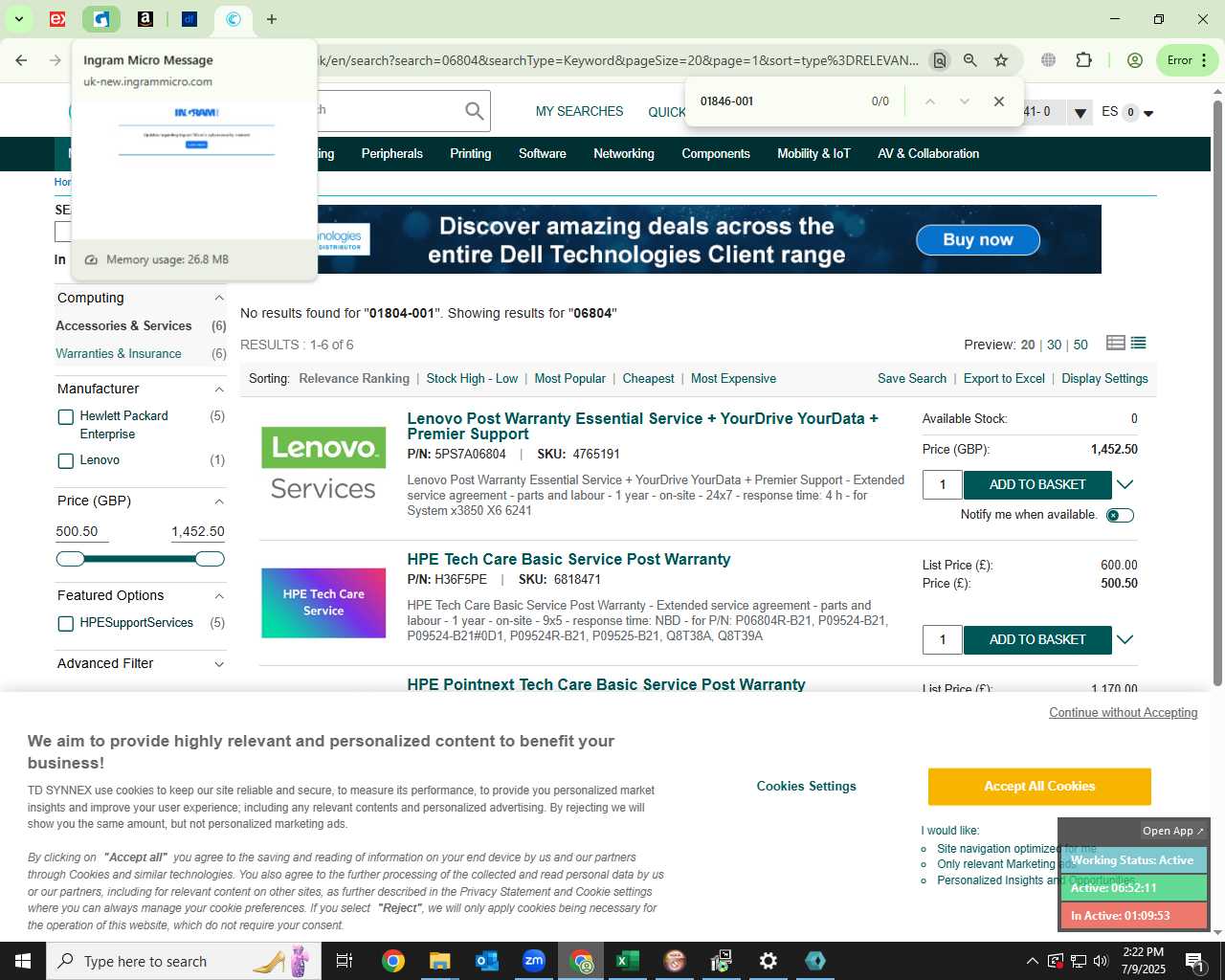Tick the Lenovo manufacturer checkbox
The image size is (1225, 980).
[66, 461]
